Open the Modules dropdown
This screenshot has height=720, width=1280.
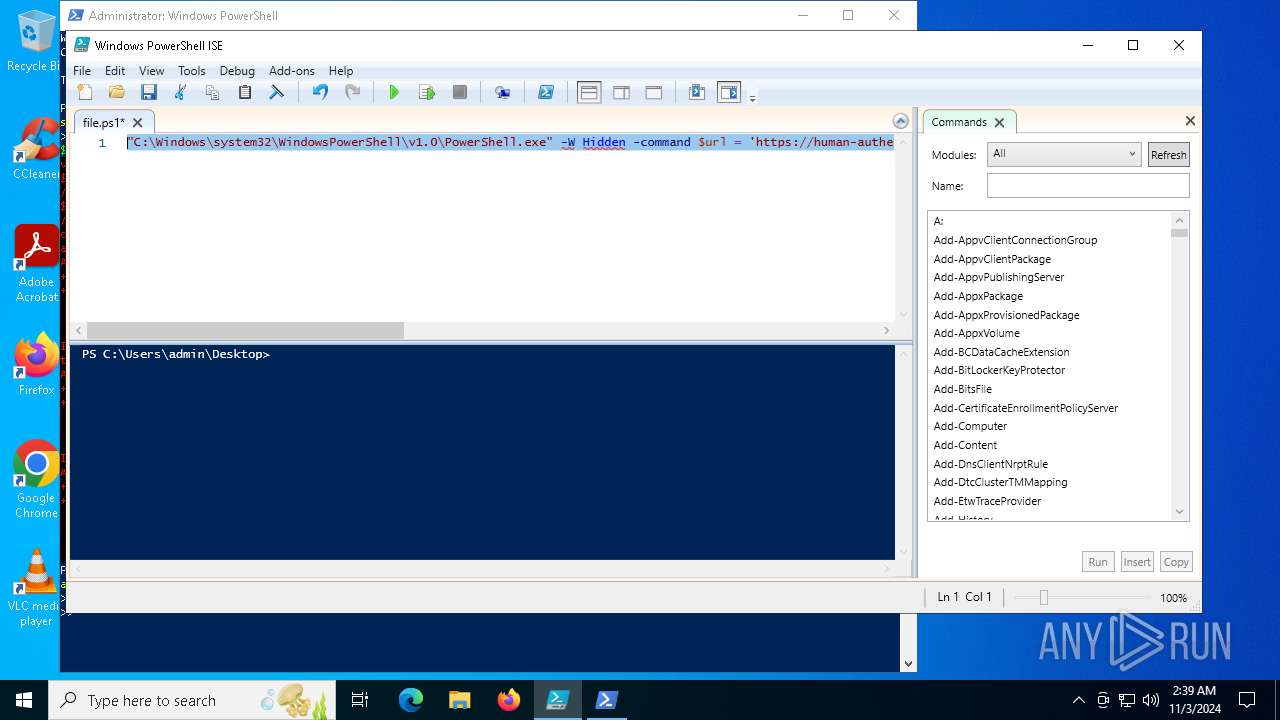click(1063, 154)
